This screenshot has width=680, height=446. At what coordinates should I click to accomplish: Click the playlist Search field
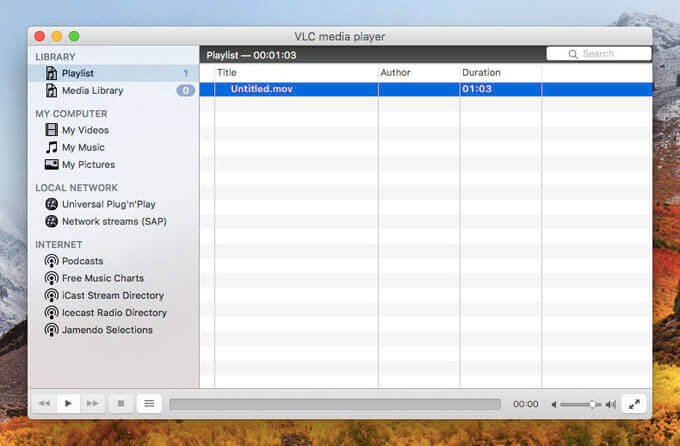click(x=599, y=54)
